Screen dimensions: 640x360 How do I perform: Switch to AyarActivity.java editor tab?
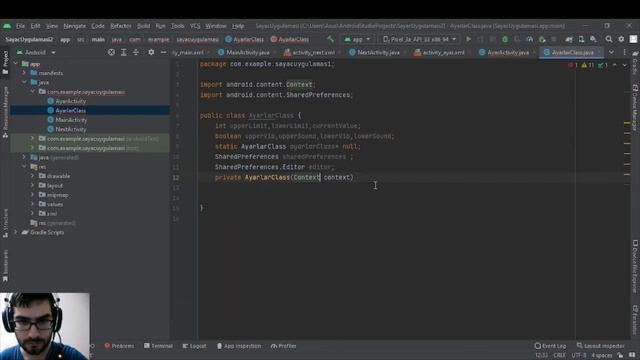point(504,52)
